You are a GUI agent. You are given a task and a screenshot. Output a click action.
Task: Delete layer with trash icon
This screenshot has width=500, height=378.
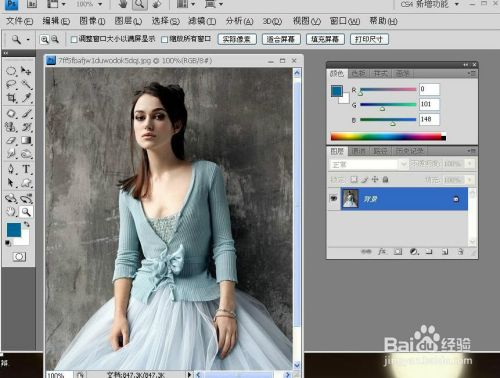[460, 252]
